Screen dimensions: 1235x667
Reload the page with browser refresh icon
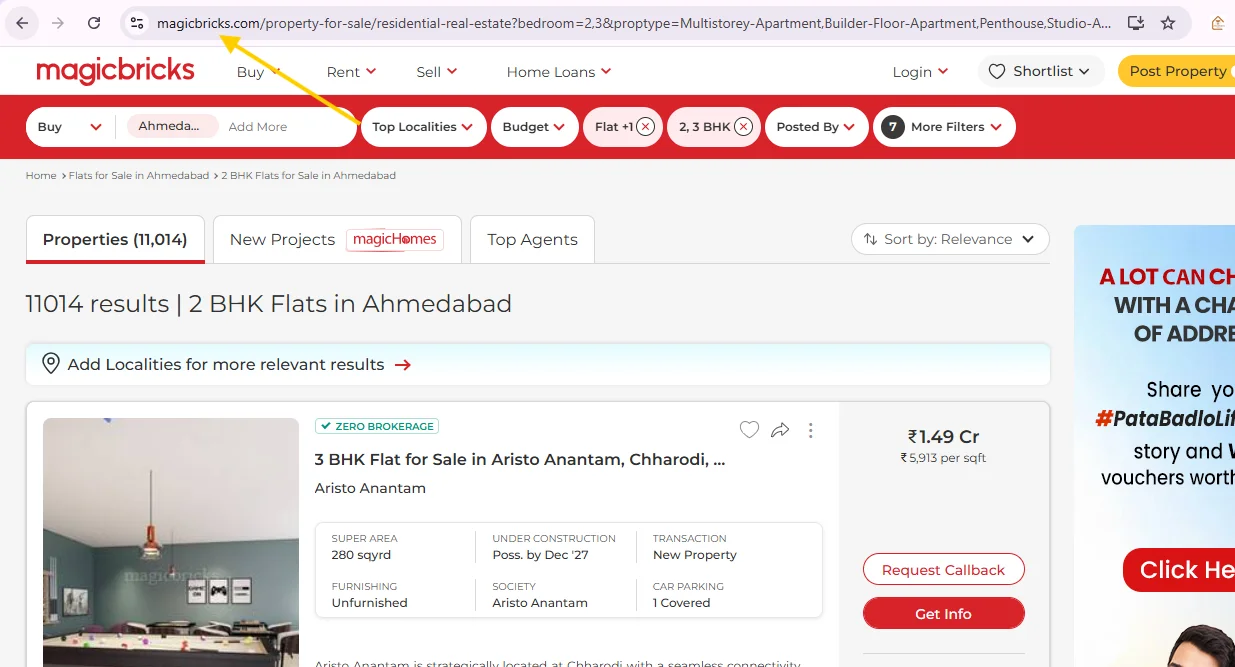(94, 23)
